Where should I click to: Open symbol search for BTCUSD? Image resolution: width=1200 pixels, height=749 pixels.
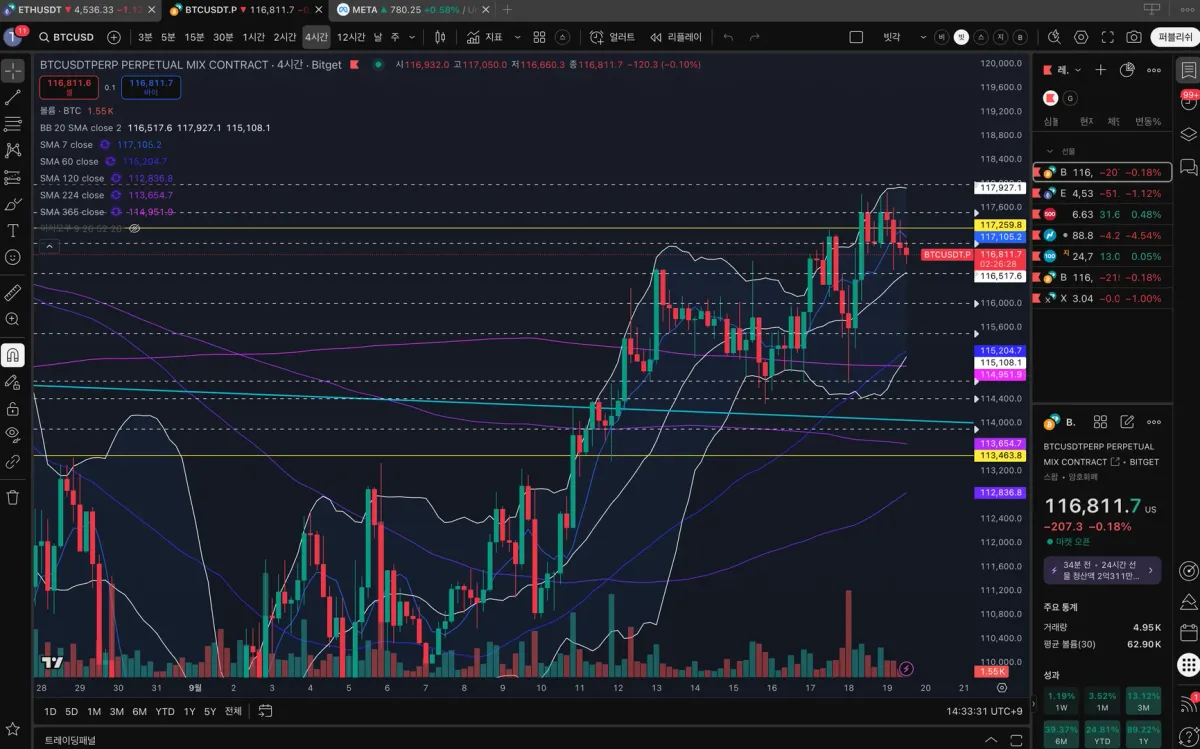(x=66, y=37)
